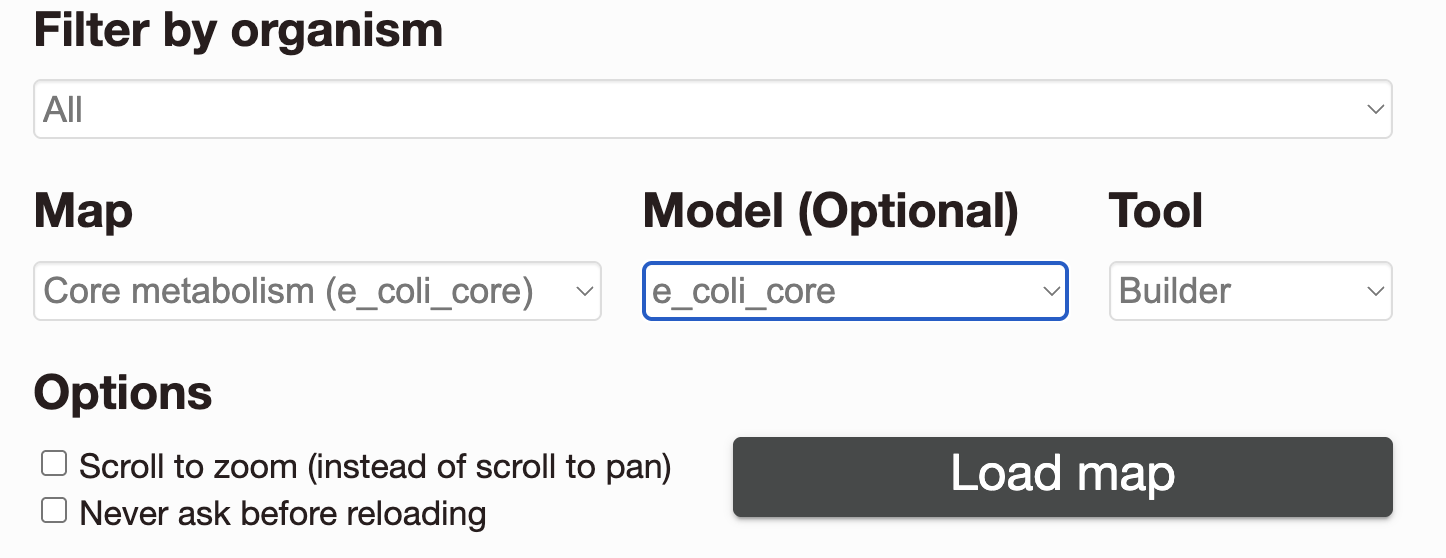
Task: Toggle option via 'Scroll to zoom' label text
Action: (375, 467)
